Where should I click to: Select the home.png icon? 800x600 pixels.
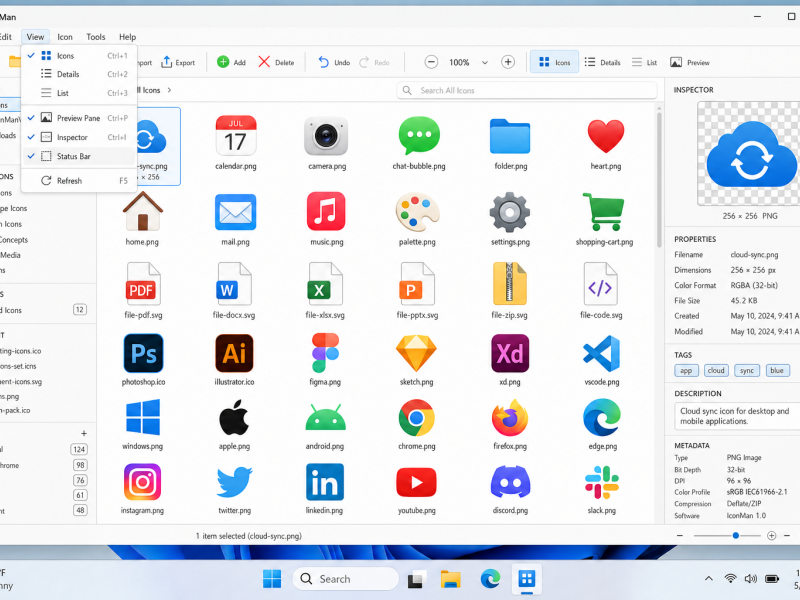coord(142,218)
